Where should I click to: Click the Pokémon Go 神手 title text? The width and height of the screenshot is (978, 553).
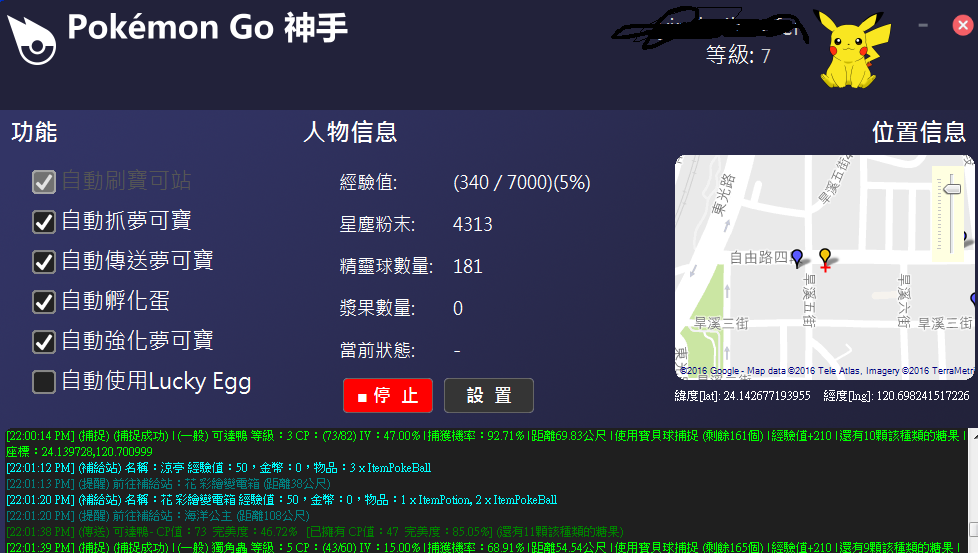click(207, 27)
